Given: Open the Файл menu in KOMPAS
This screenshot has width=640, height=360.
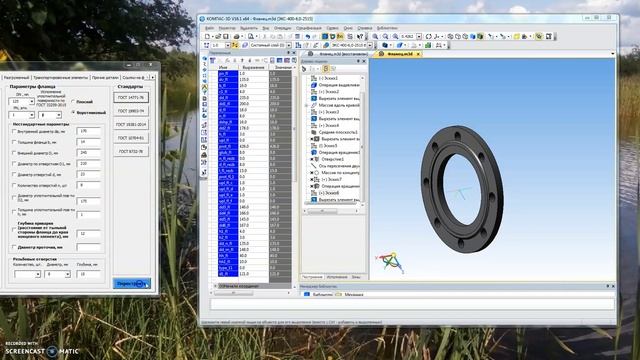Looking at the screenshot, I should (x=209, y=28).
